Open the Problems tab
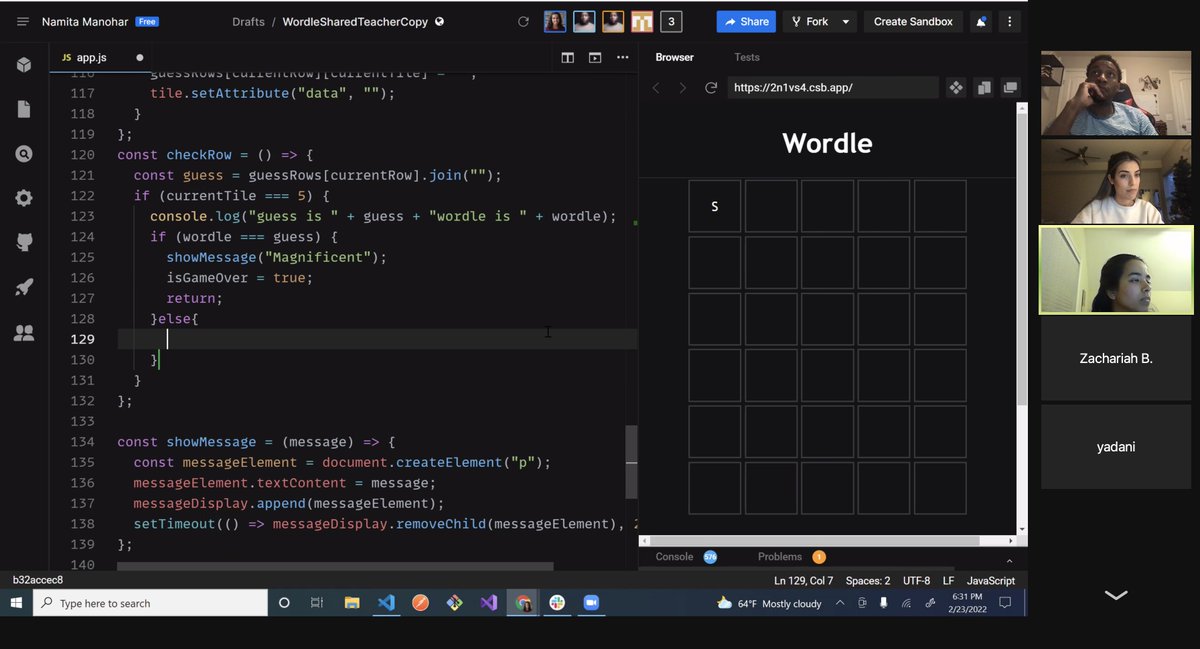This screenshot has width=1200, height=649. 780,556
